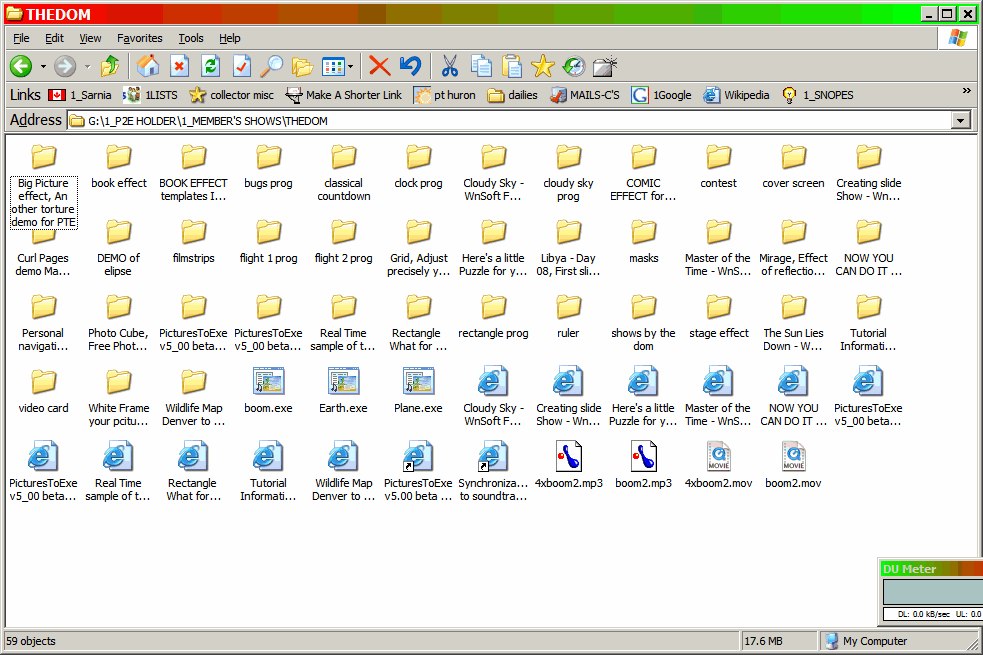
Task: Click the Home toolbar icon
Action: click(x=148, y=67)
